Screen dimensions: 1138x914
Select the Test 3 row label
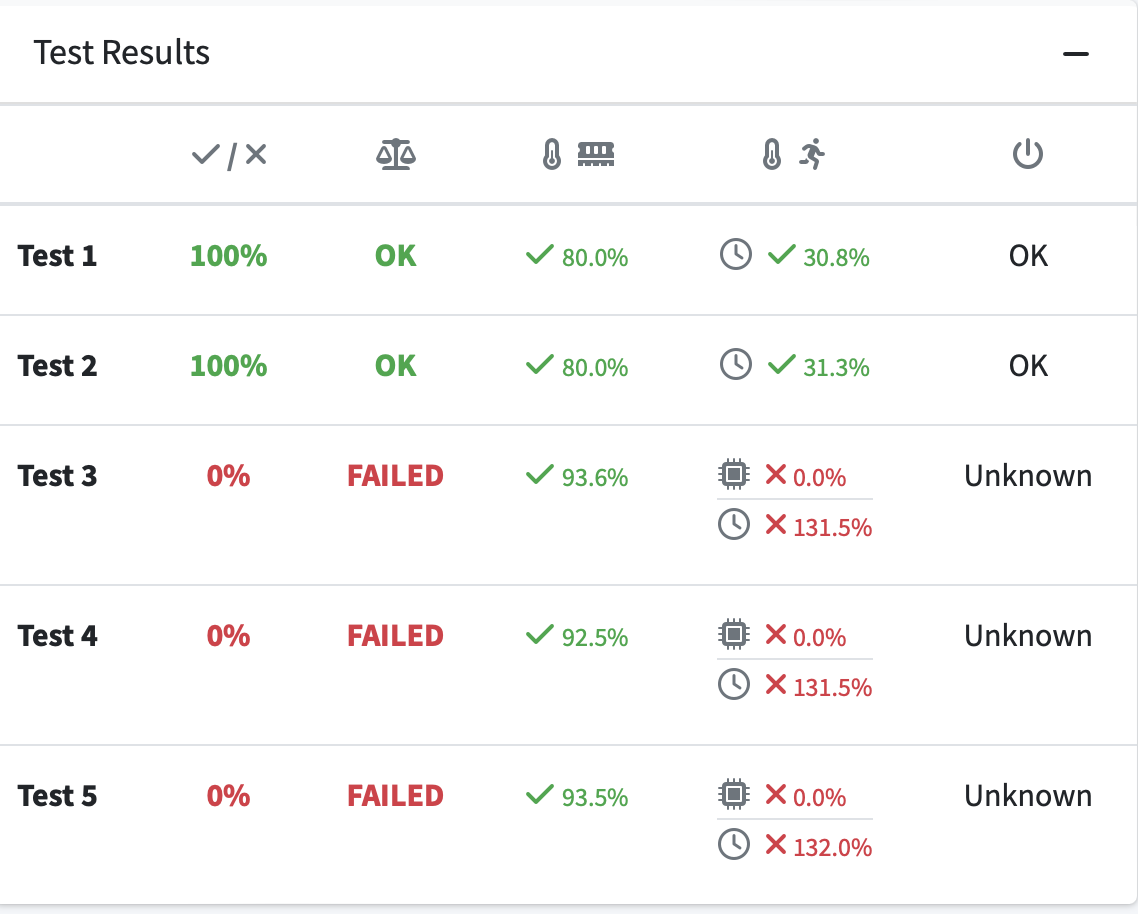pyautogui.click(x=57, y=476)
